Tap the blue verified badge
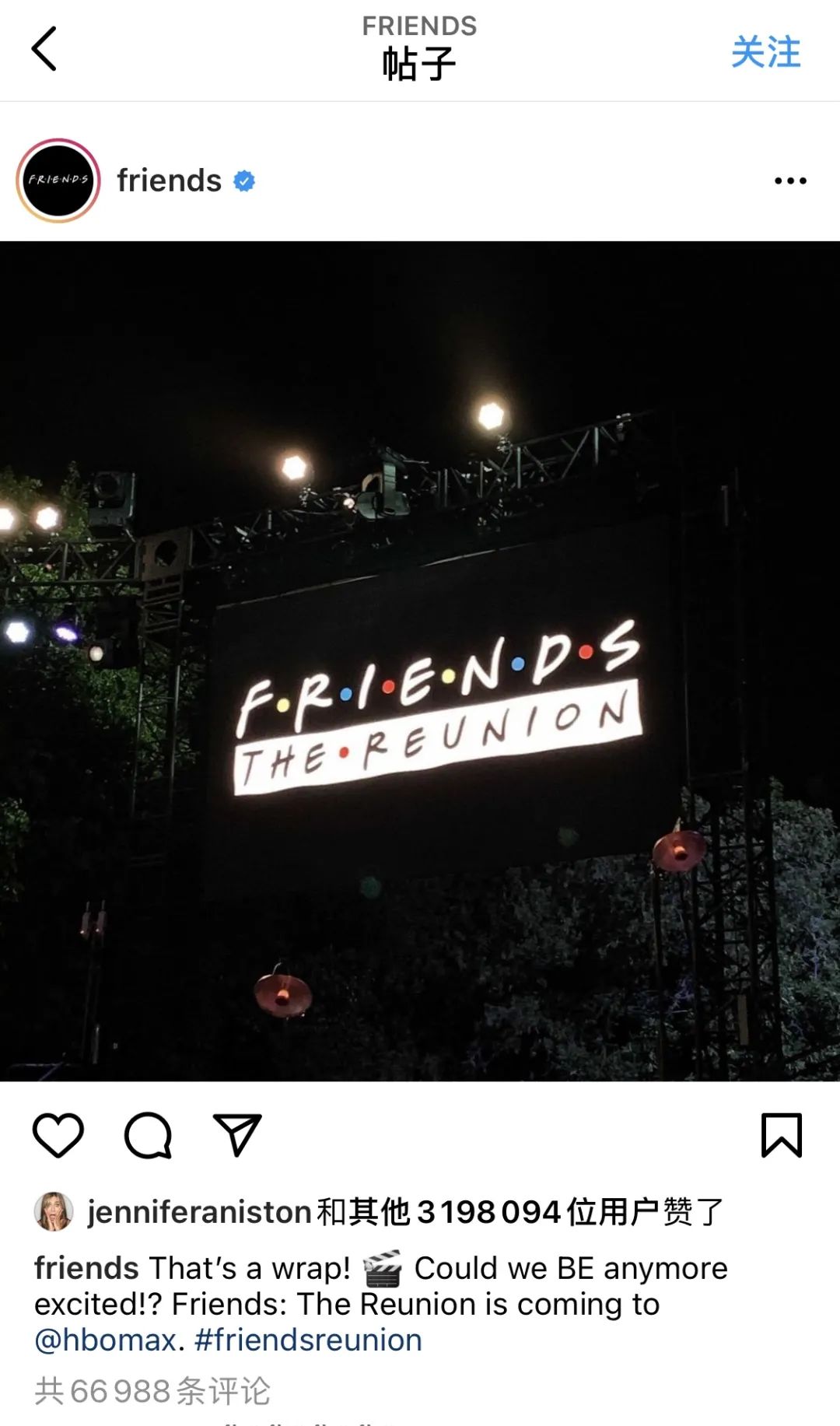This screenshot has height=1426, width=840. coord(244,181)
